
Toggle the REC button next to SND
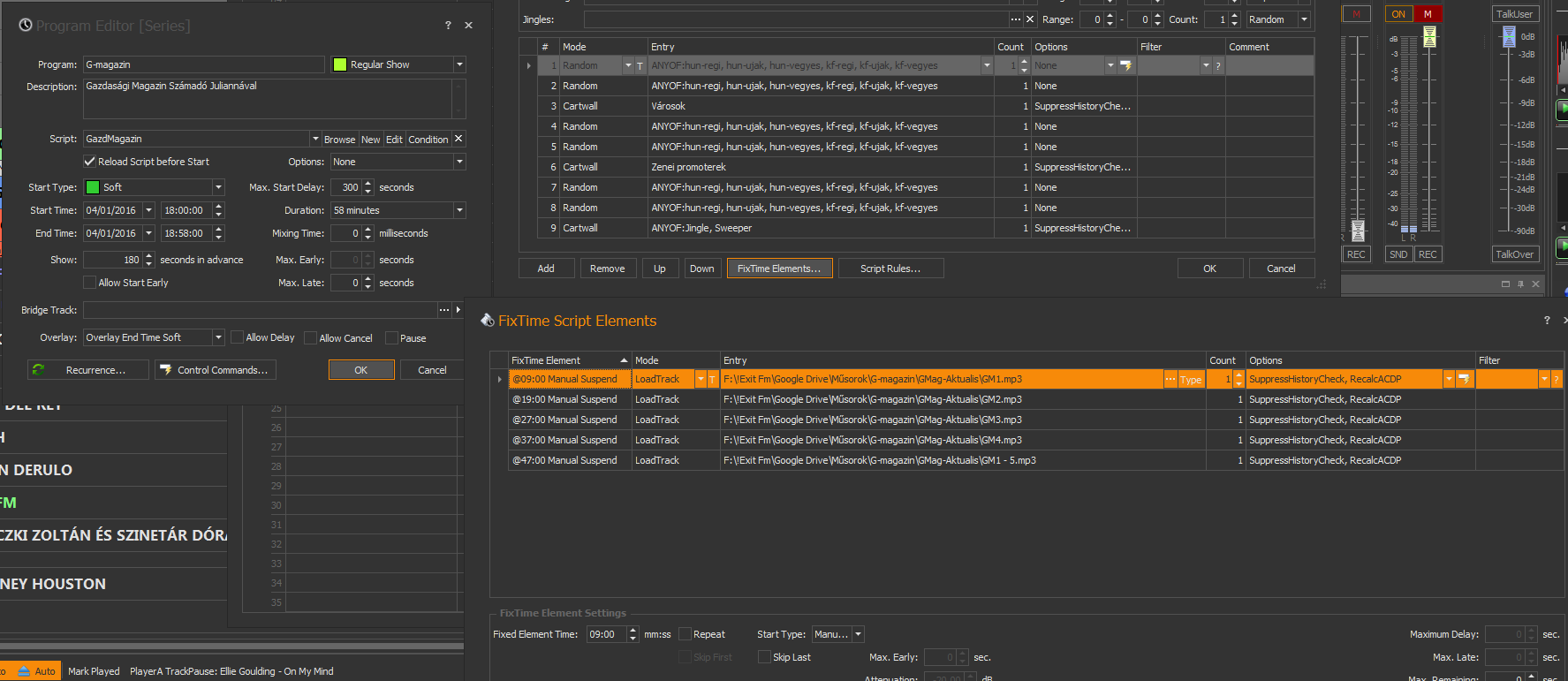[1428, 254]
